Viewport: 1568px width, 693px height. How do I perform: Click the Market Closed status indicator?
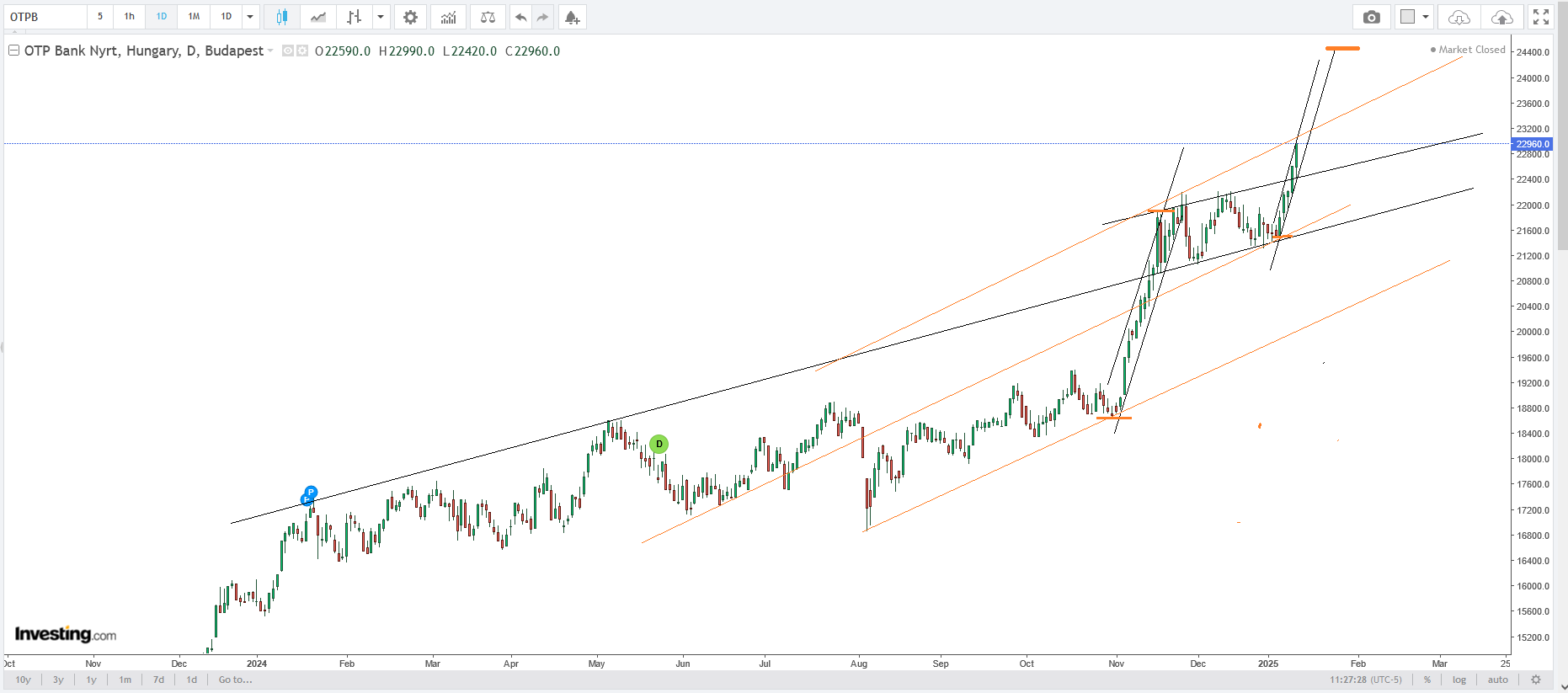(1468, 50)
